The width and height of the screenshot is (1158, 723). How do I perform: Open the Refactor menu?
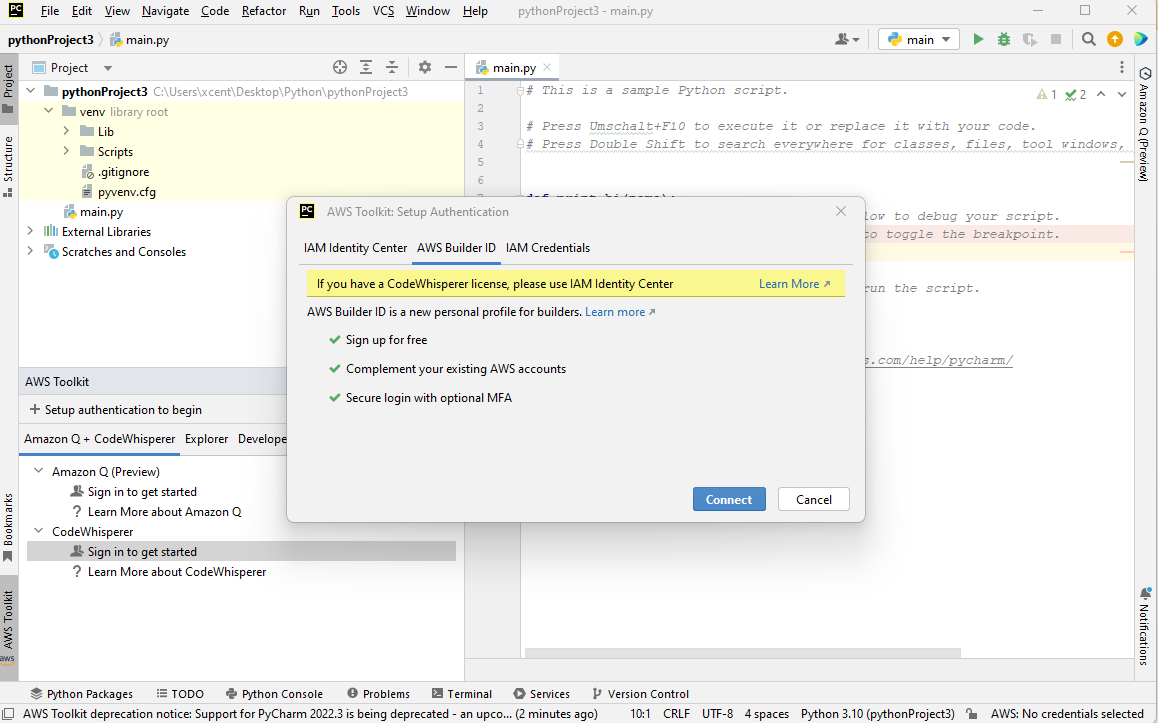(x=264, y=11)
